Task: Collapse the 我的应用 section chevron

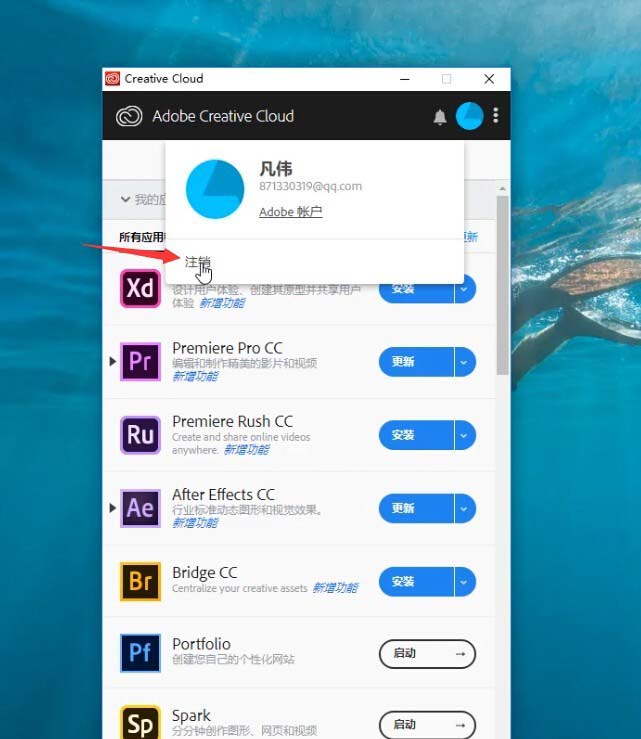Action: 125,199
